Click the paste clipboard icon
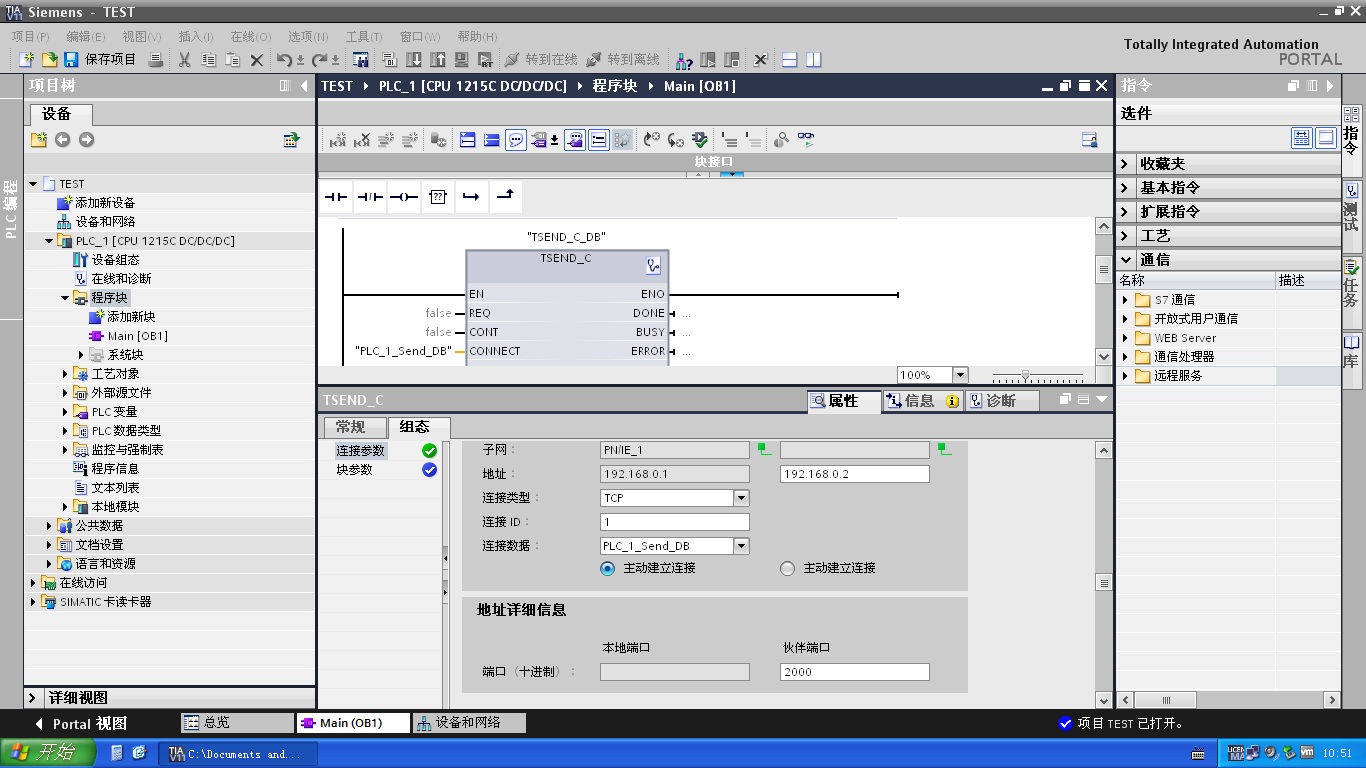 (x=232, y=60)
